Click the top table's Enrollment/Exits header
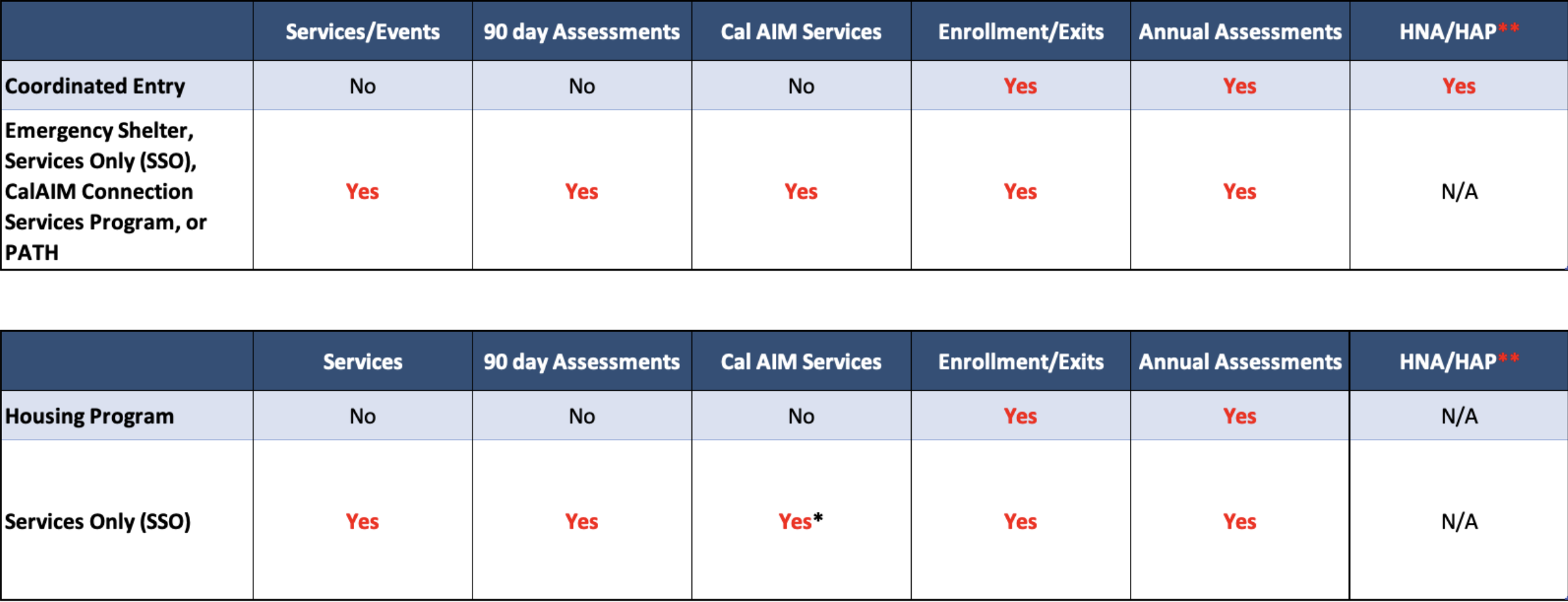Image resolution: width=1568 pixels, height=602 pixels. click(1021, 32)
